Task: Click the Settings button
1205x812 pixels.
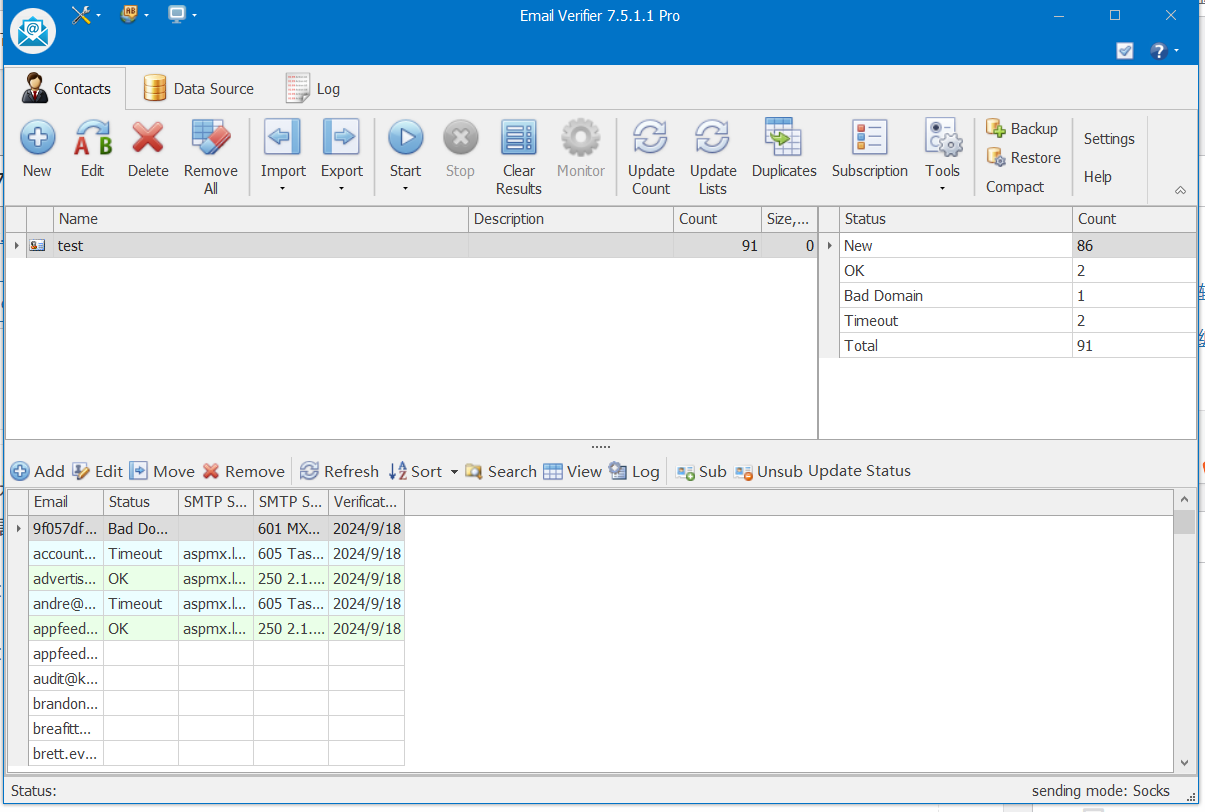Action: tap(1109, 139)
